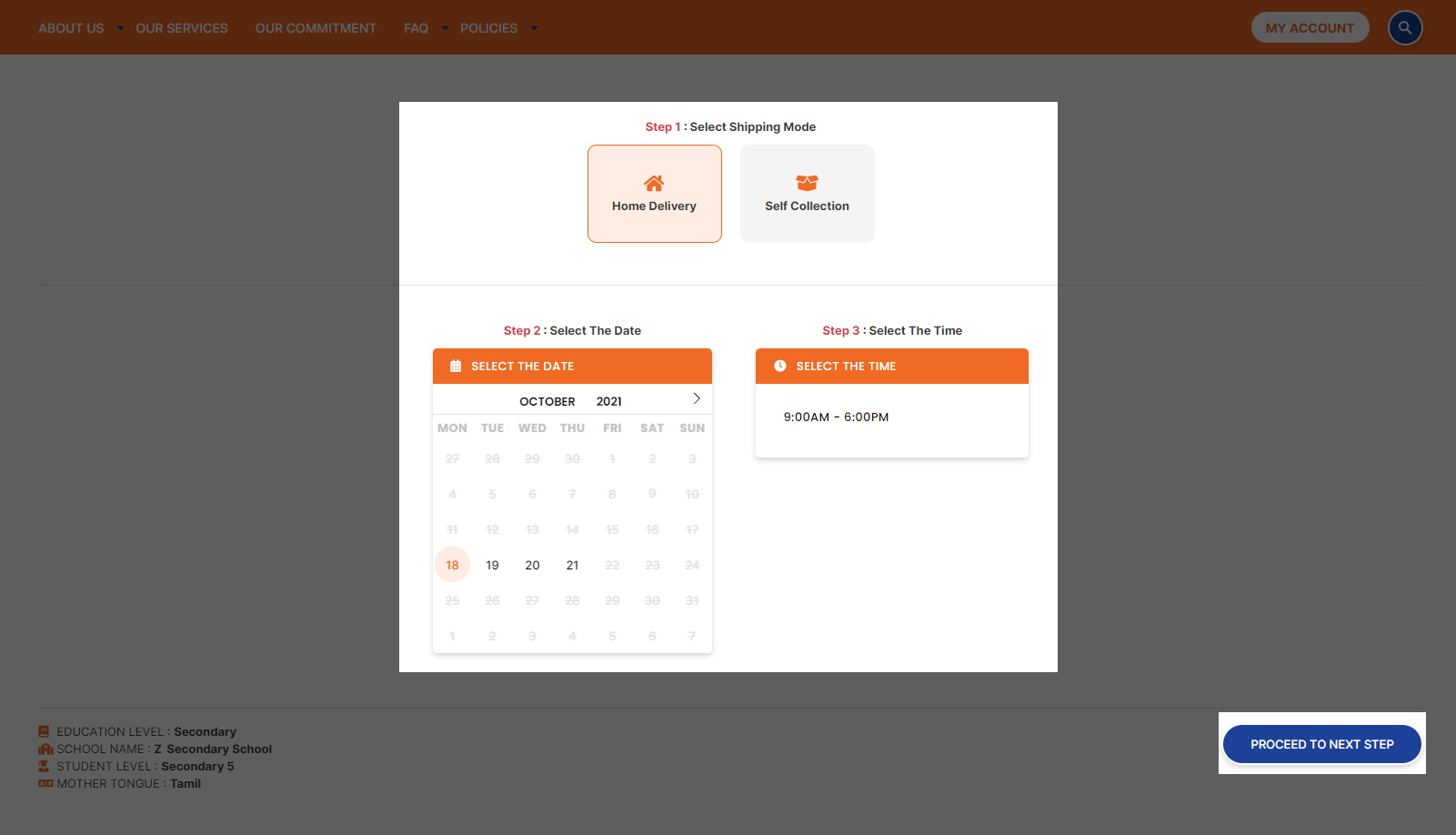This screenshot has height=835, width=1456.
Task: Click the search magnifier icon
Action: 1404,27
